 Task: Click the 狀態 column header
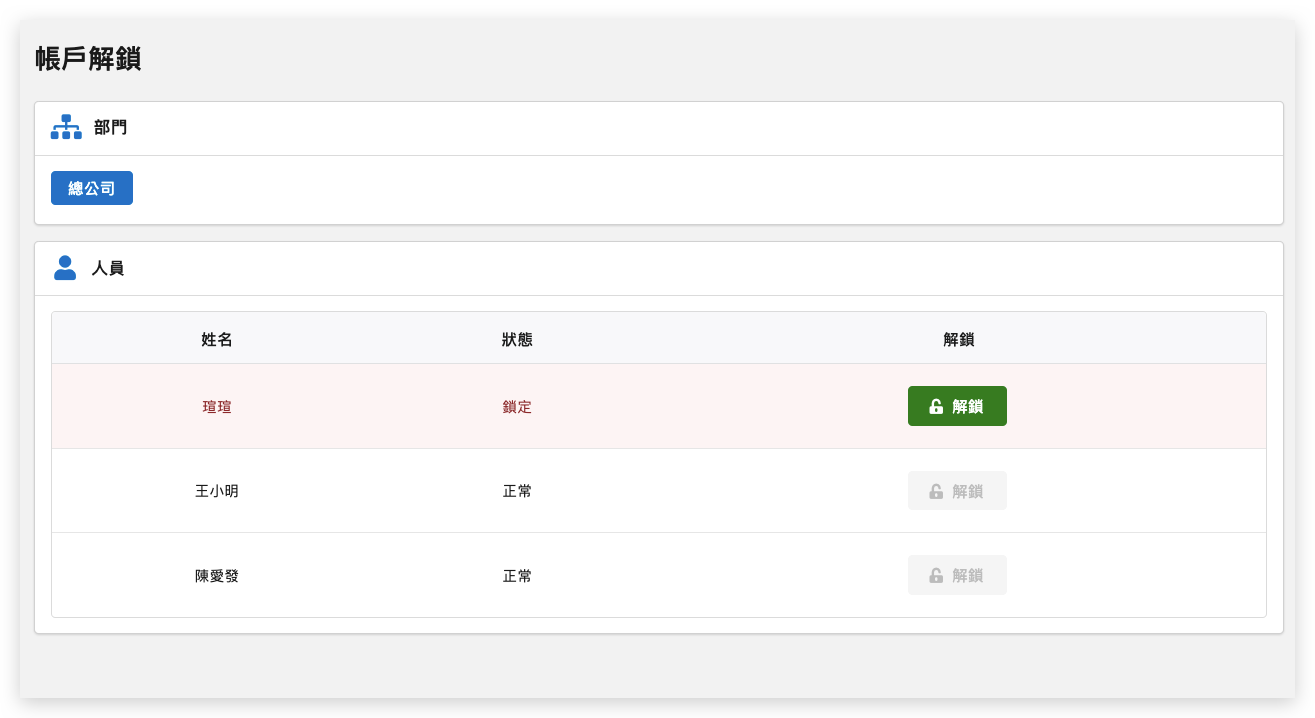point(517,339)
